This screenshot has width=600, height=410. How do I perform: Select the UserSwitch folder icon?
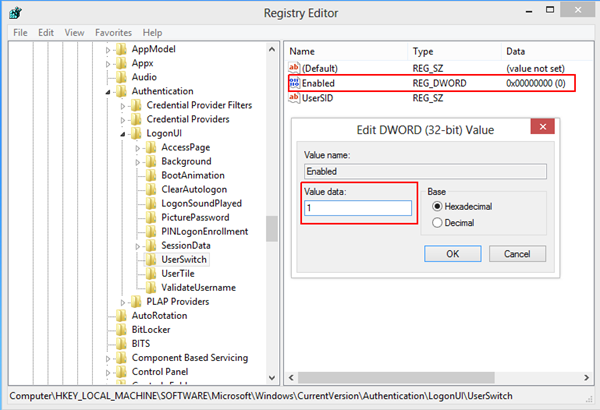tap(151, 259)
